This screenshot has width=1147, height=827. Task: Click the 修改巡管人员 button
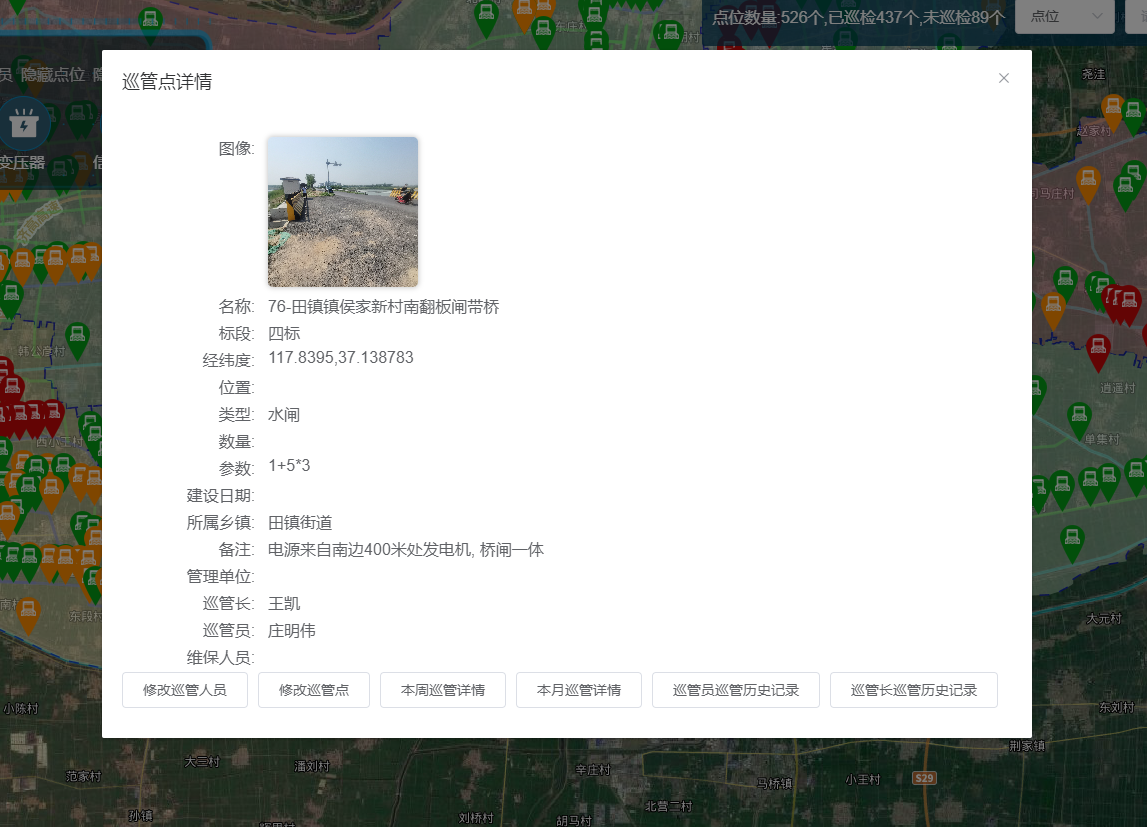click(x=185, y=690)
